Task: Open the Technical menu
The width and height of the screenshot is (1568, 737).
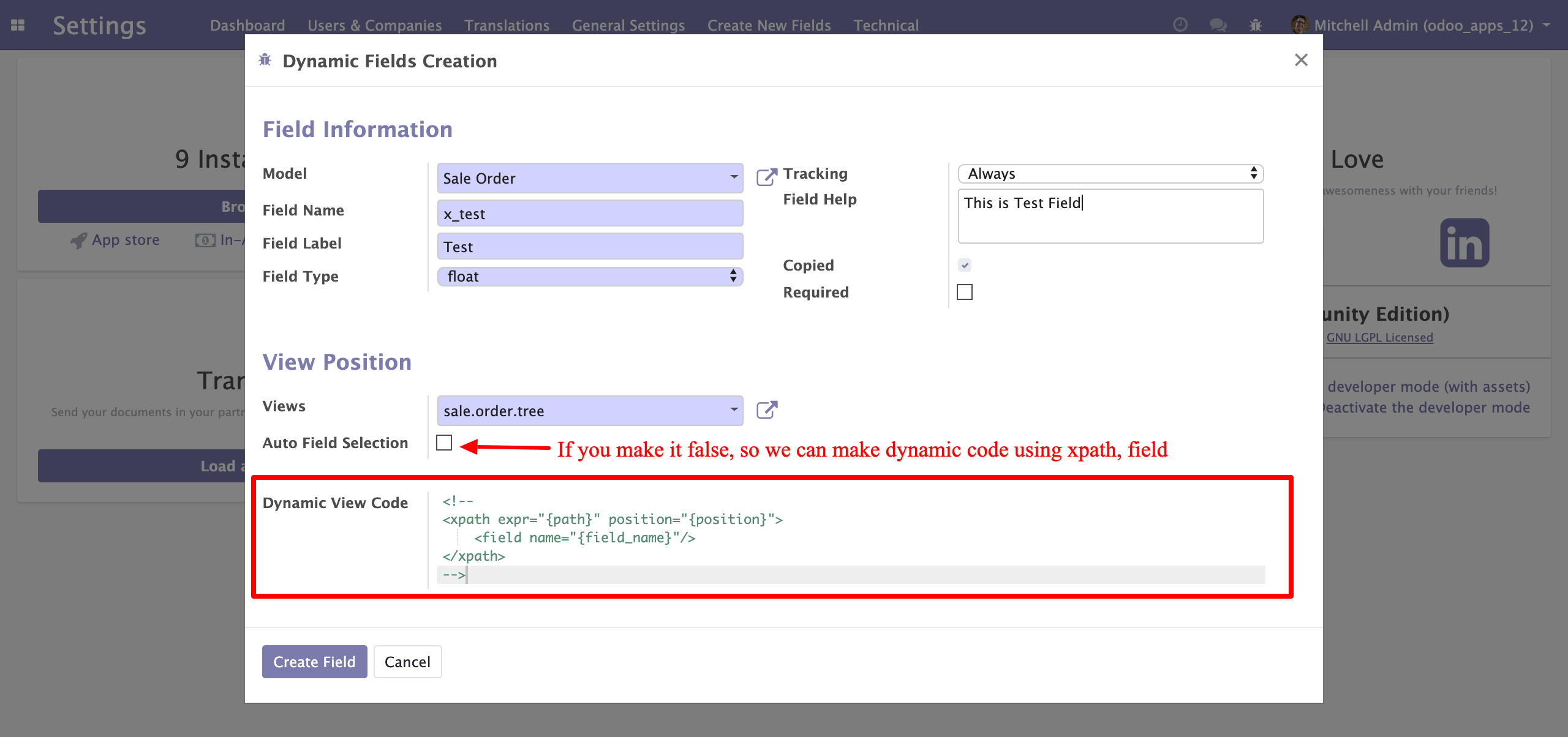Action: pos(886,25)
